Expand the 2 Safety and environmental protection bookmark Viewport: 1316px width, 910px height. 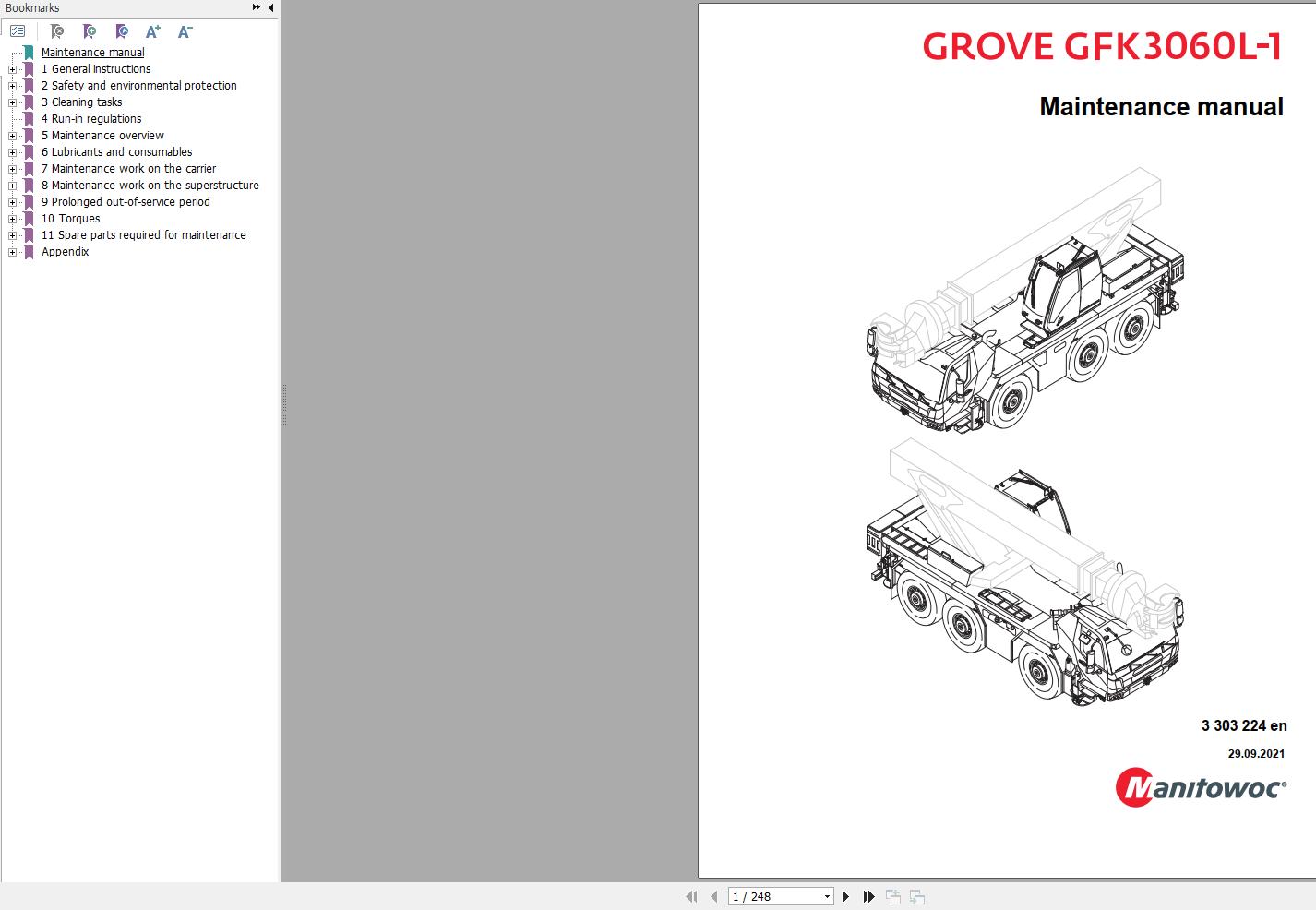(x=10, y=86)
